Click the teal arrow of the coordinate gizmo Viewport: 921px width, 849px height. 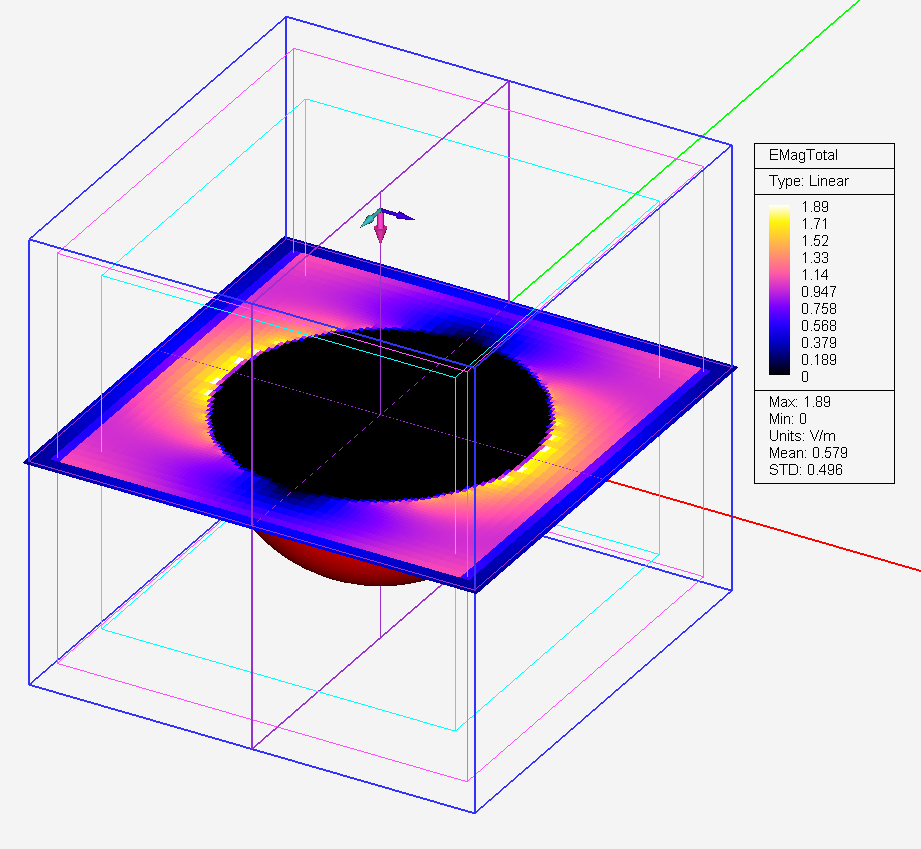coord(368,217)
